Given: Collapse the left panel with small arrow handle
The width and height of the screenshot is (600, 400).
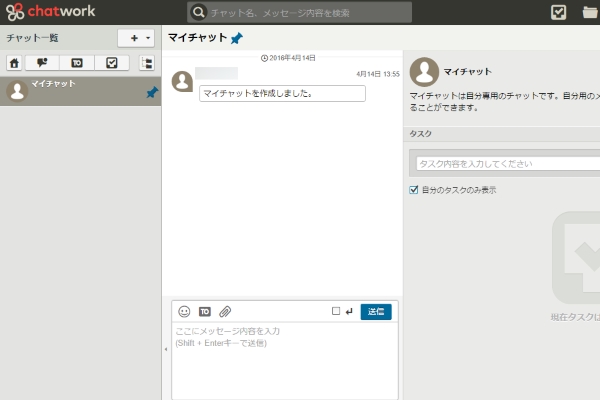Looking at the screenshot, I should point(166,349).
